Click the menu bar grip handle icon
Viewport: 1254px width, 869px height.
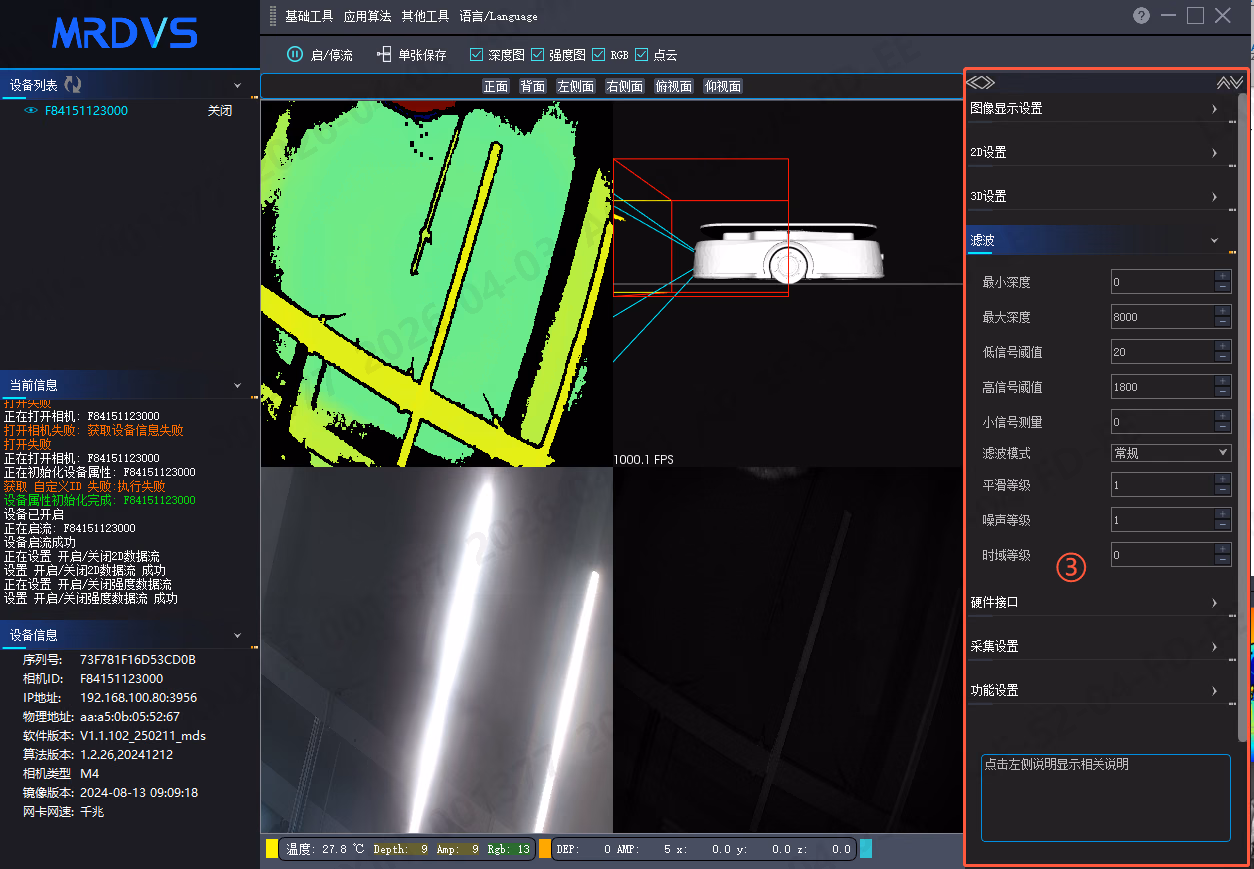click(274, 16)
